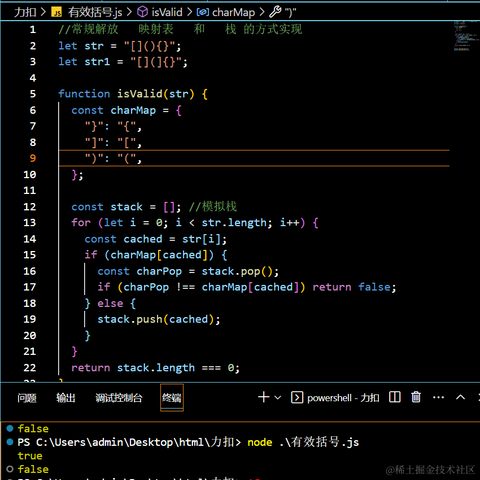Screen dimensions: 480x480
Task: Click the powershell terminal icon
Action: 297,397
